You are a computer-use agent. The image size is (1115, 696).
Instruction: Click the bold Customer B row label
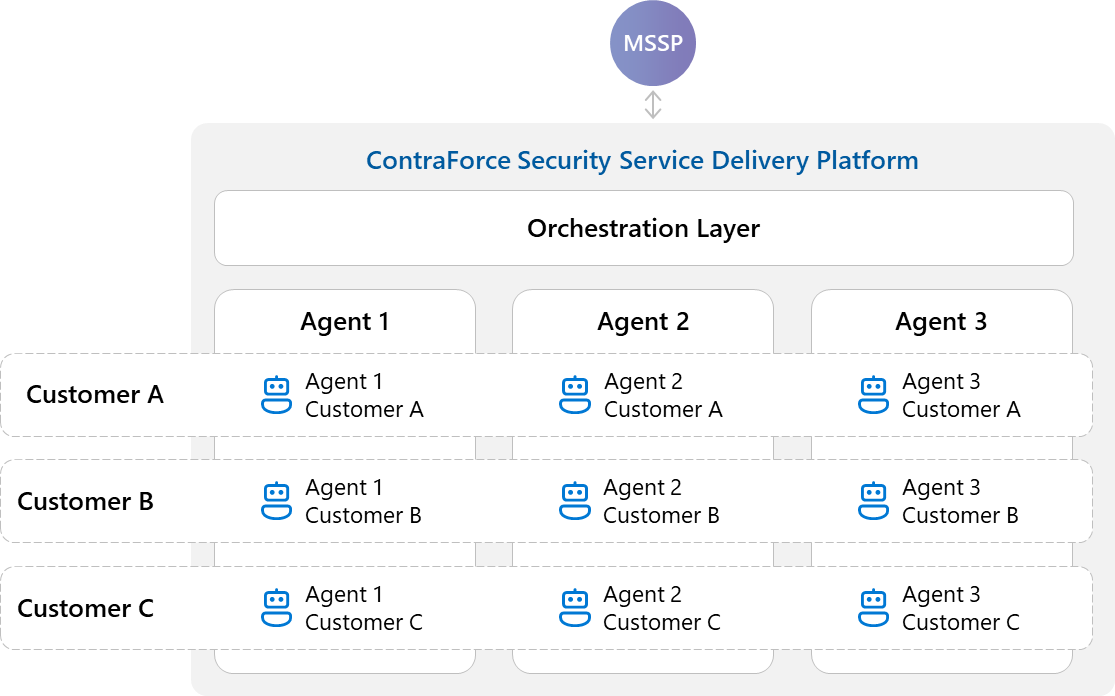coord(85,502)
